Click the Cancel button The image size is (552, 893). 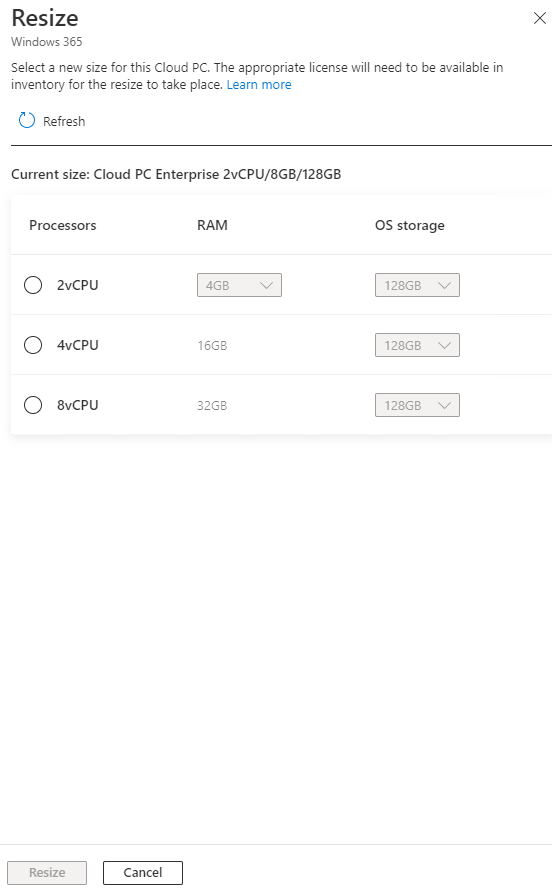pos(143,872)
